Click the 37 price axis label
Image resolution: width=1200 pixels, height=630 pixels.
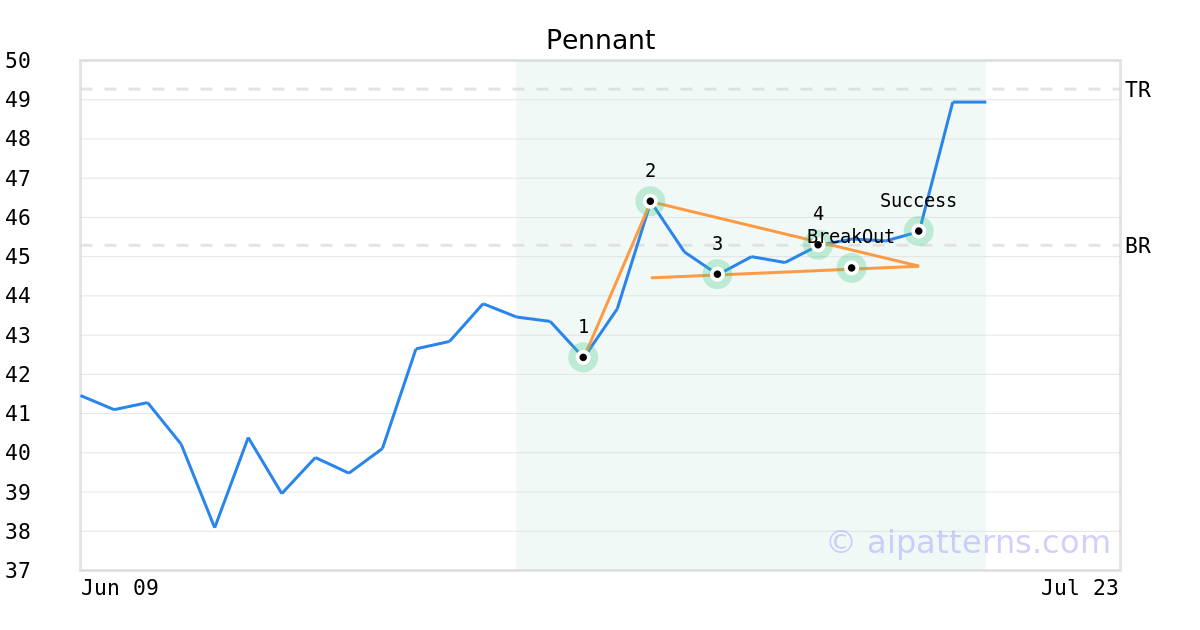(x=18, y=570)
